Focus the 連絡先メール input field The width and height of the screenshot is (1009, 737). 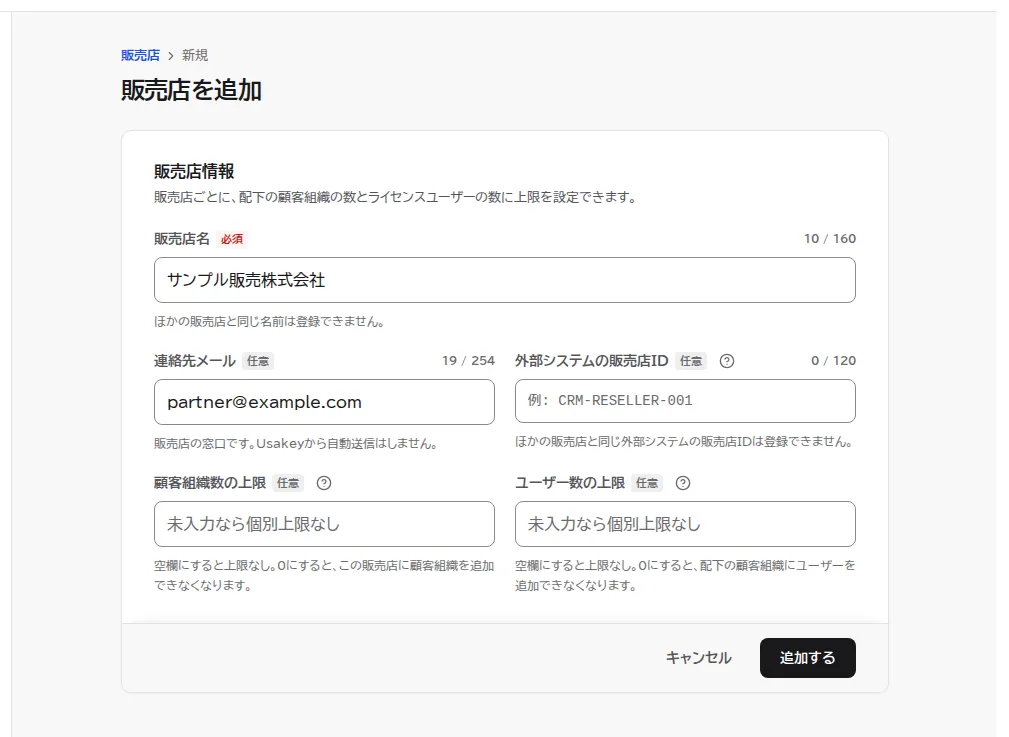(324, 402)
